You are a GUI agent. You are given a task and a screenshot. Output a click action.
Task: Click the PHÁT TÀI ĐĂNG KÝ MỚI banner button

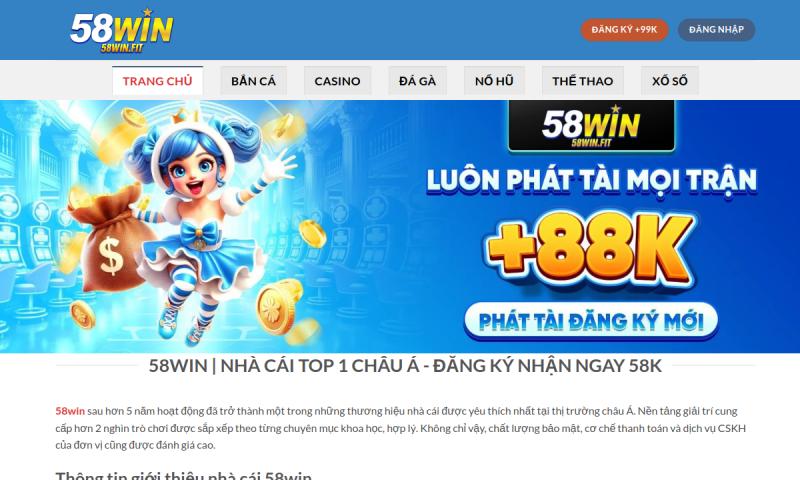[x=591, y=321]
